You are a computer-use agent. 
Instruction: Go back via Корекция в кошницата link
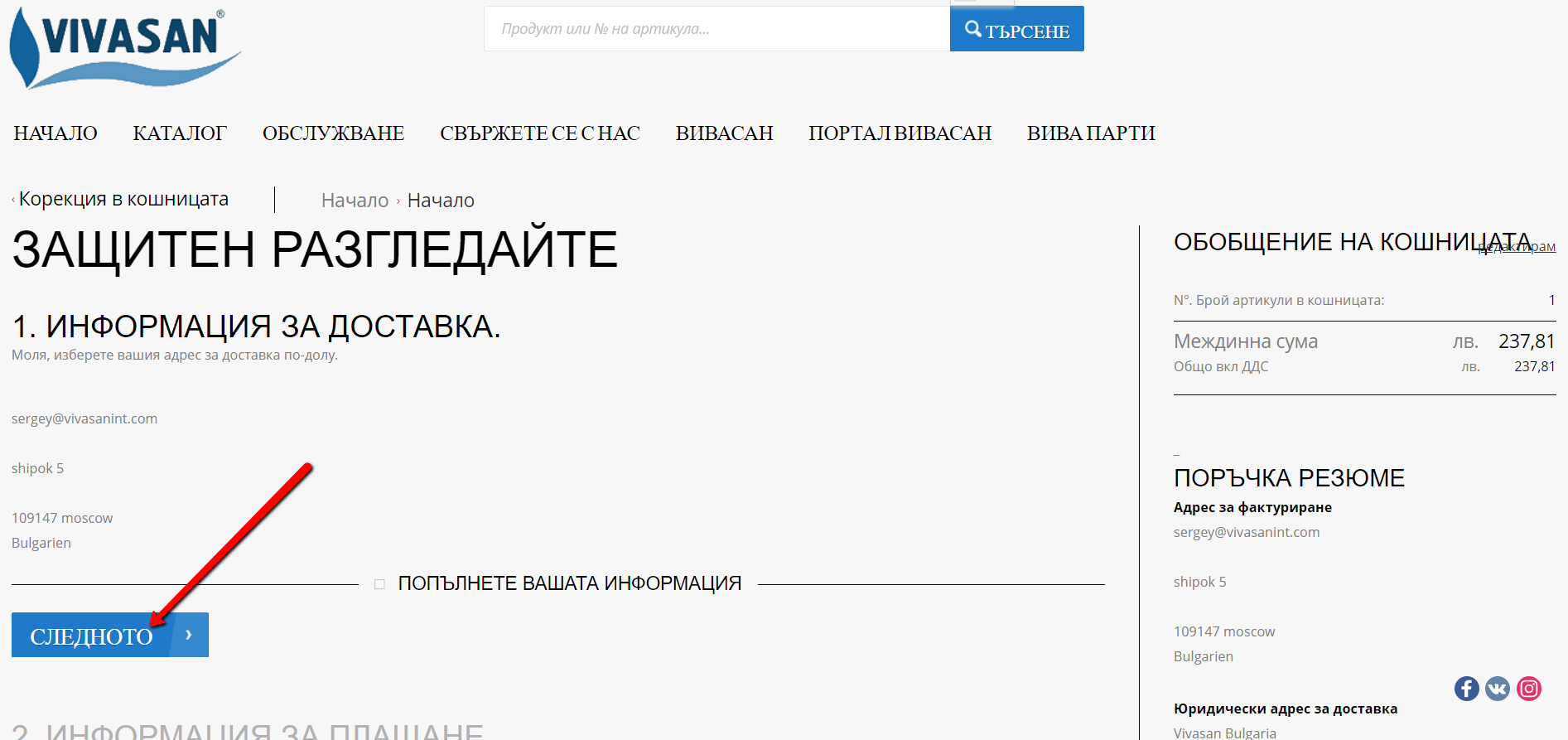123,199
